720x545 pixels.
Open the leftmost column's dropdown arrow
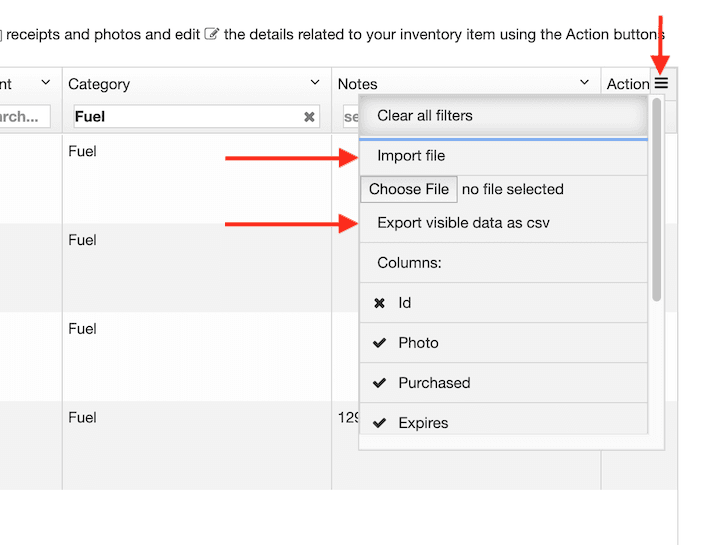point(45,83)
